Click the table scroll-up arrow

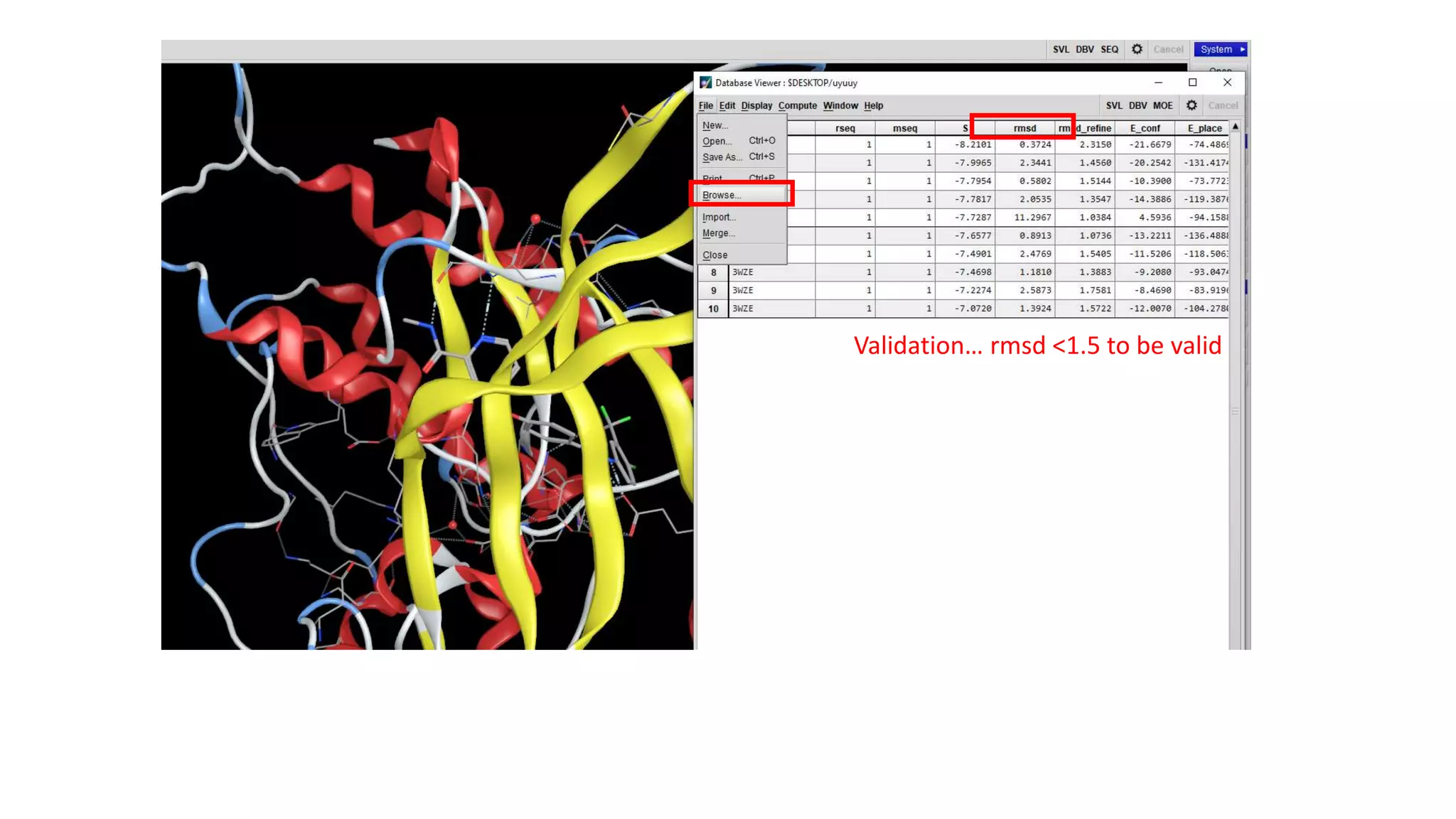[x=1236, y=127]
